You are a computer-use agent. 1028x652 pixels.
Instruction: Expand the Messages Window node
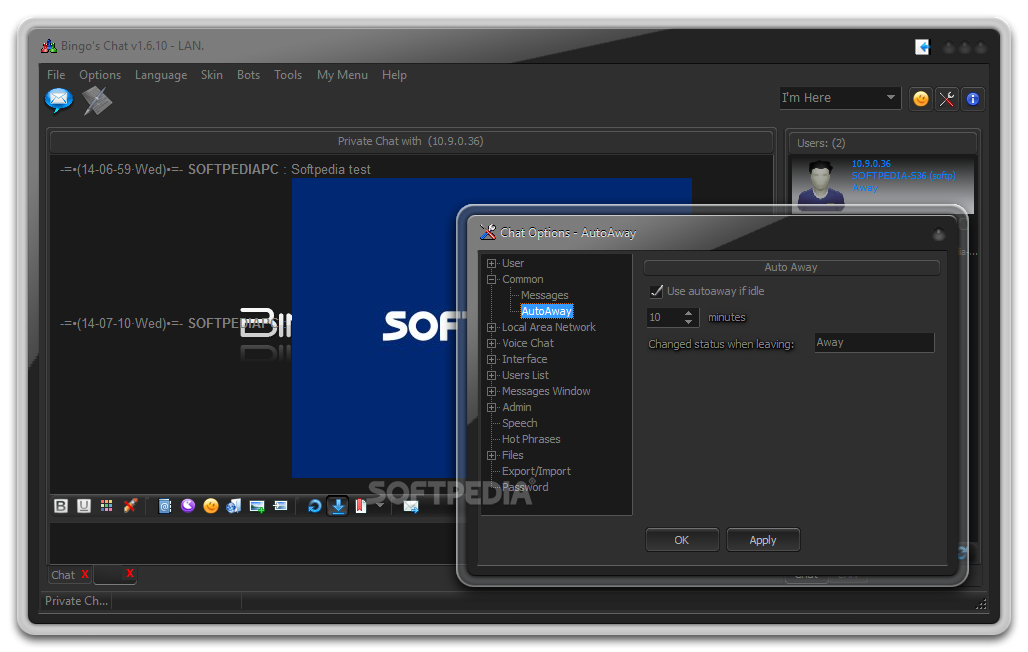491,392
